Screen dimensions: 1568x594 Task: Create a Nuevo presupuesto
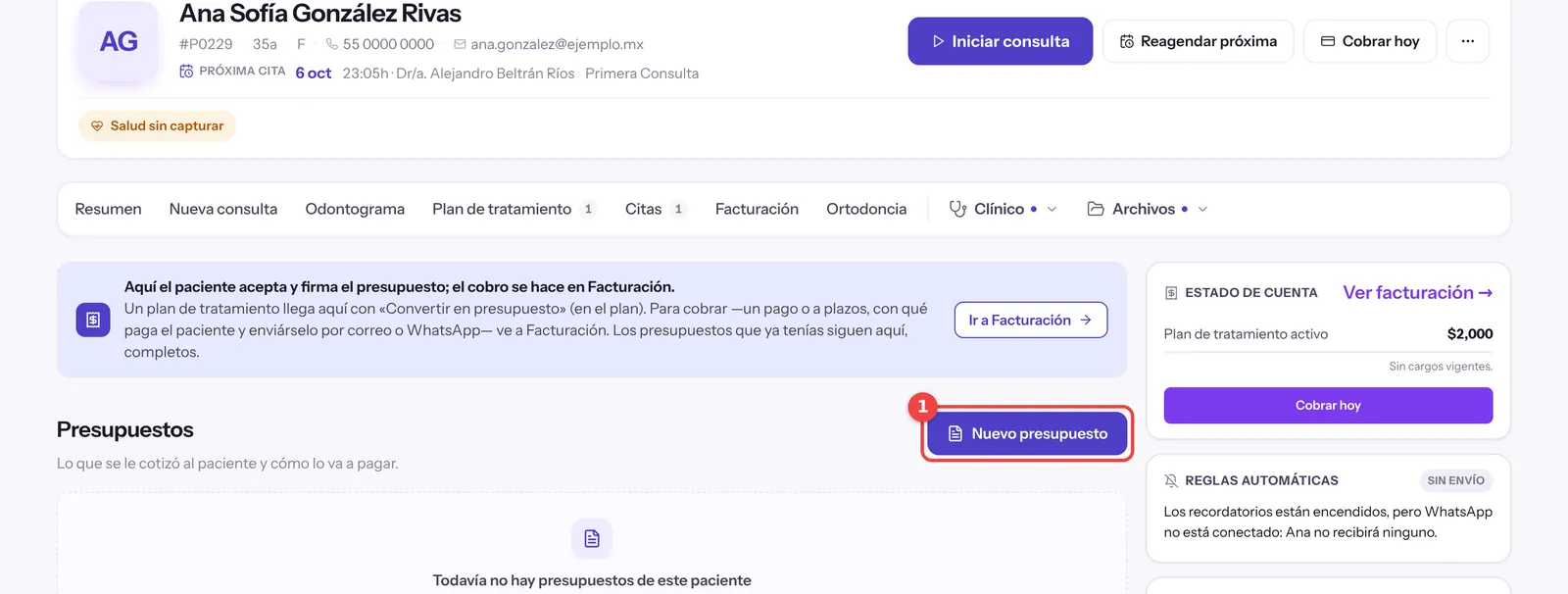[1027, 433]
